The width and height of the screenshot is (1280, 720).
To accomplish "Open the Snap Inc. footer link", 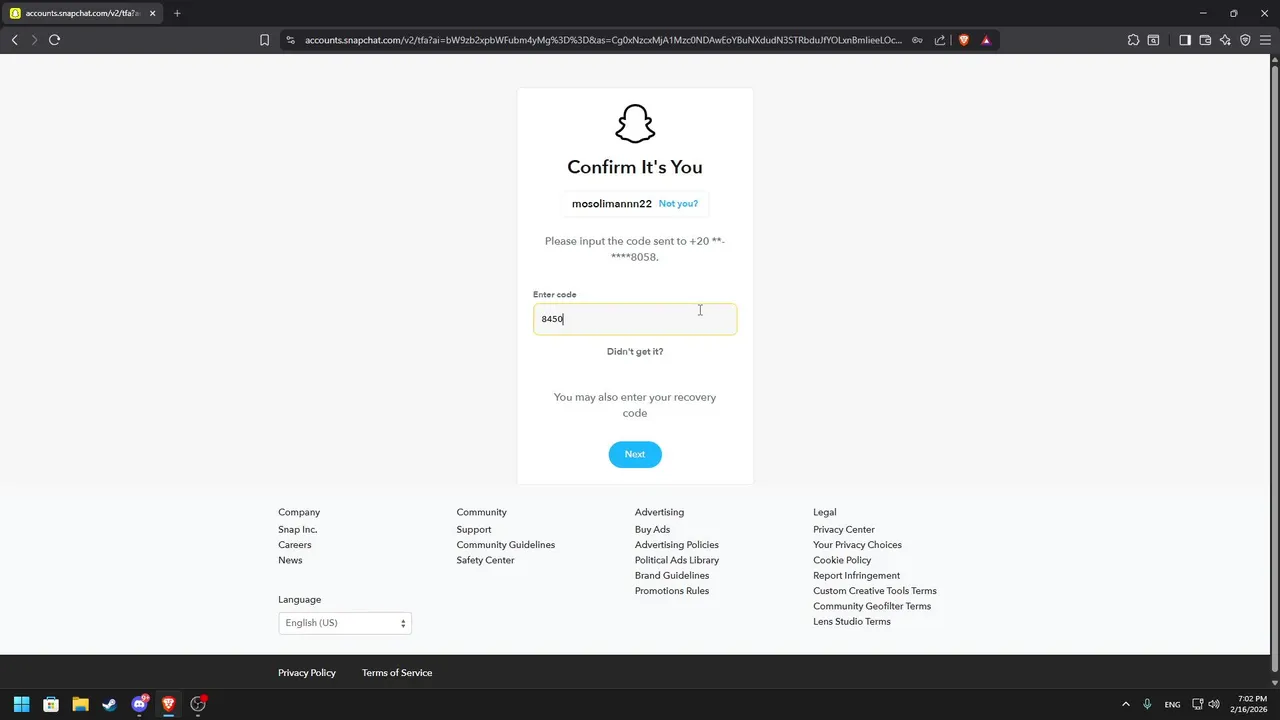I will tap(297, 530).
